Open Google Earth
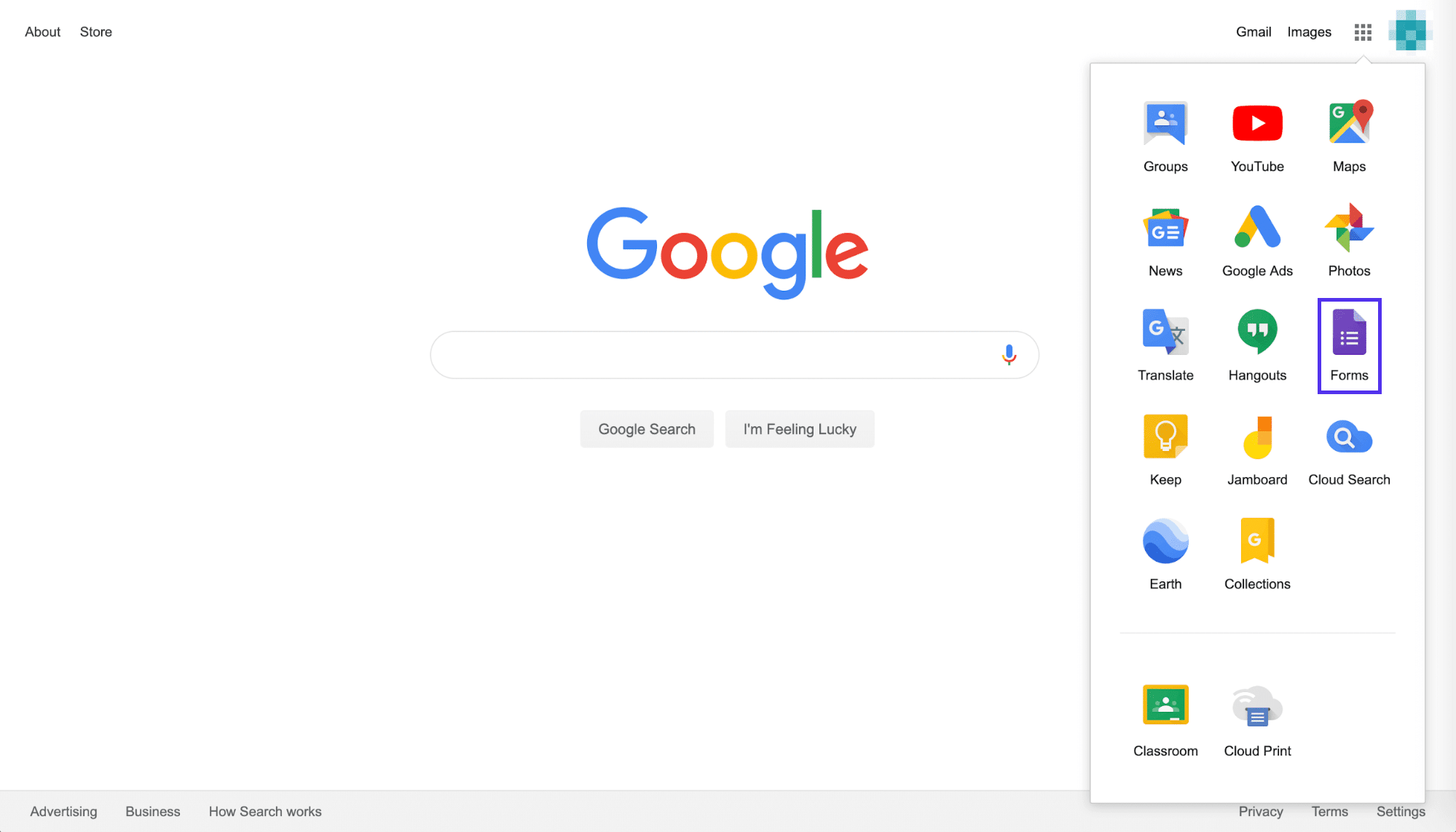 pyautogui.click(x=1166, y=552)
